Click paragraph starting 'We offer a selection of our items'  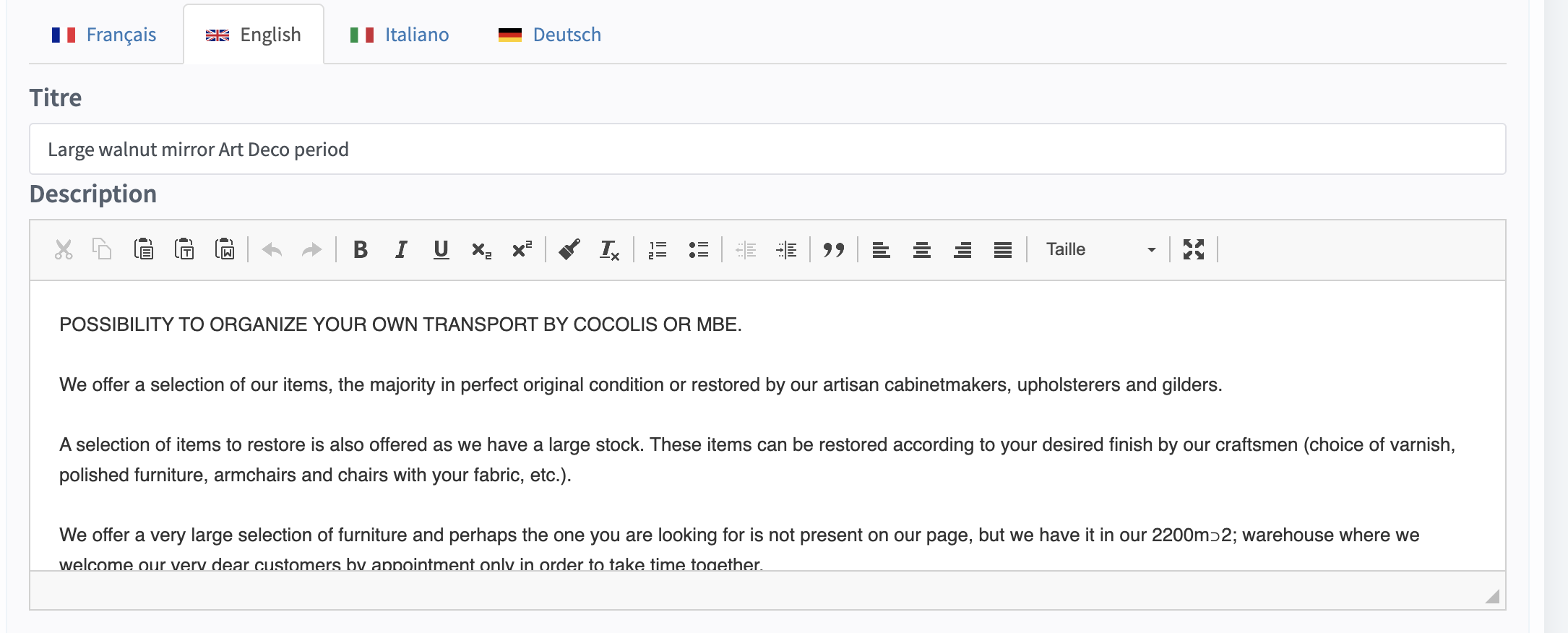pos(640,384)
